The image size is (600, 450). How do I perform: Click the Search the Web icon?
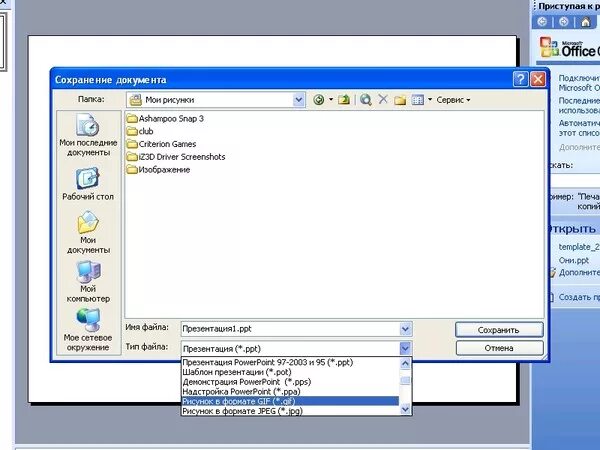(366, 100)
